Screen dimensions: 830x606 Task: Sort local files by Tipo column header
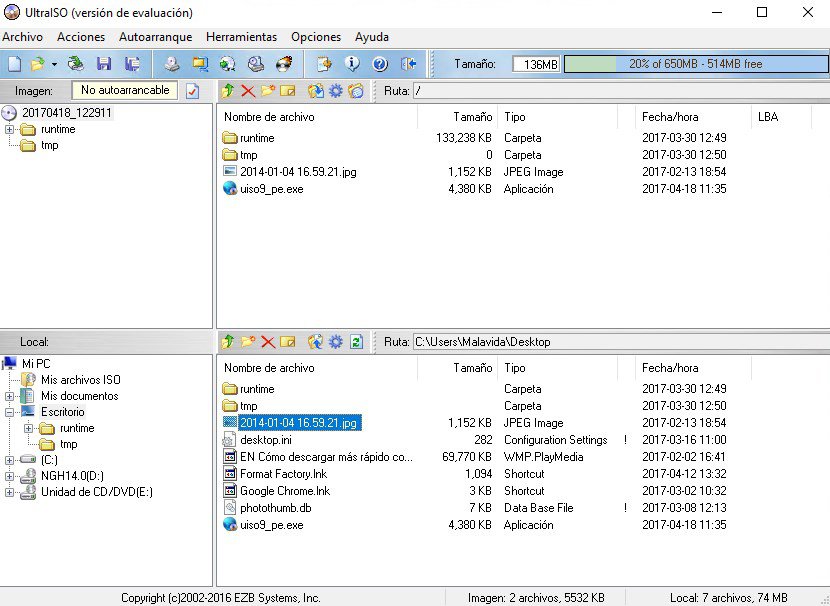tap(557, 368)
